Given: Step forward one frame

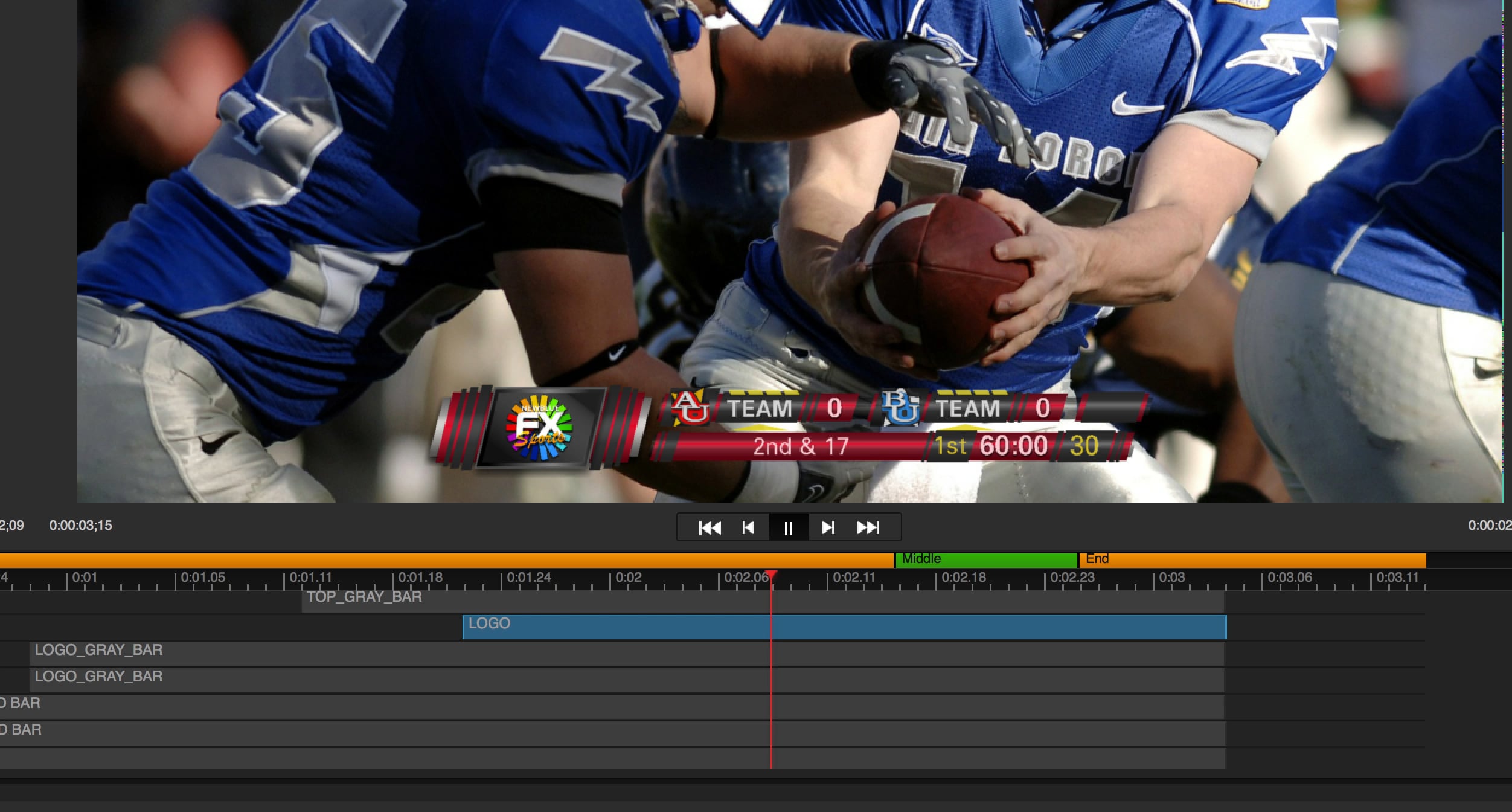Looking at the screenshot, I should pos(828,527).
